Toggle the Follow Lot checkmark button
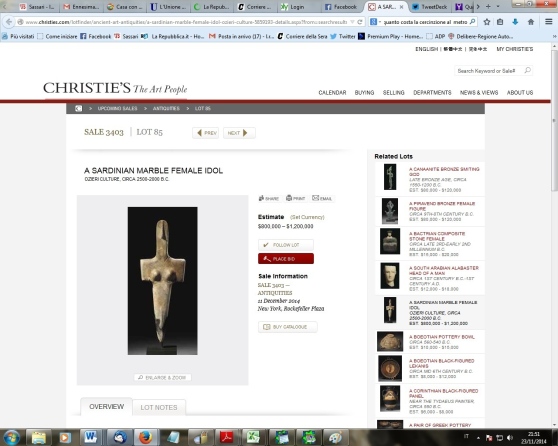 pyautogui.click(x=286, y=245)
